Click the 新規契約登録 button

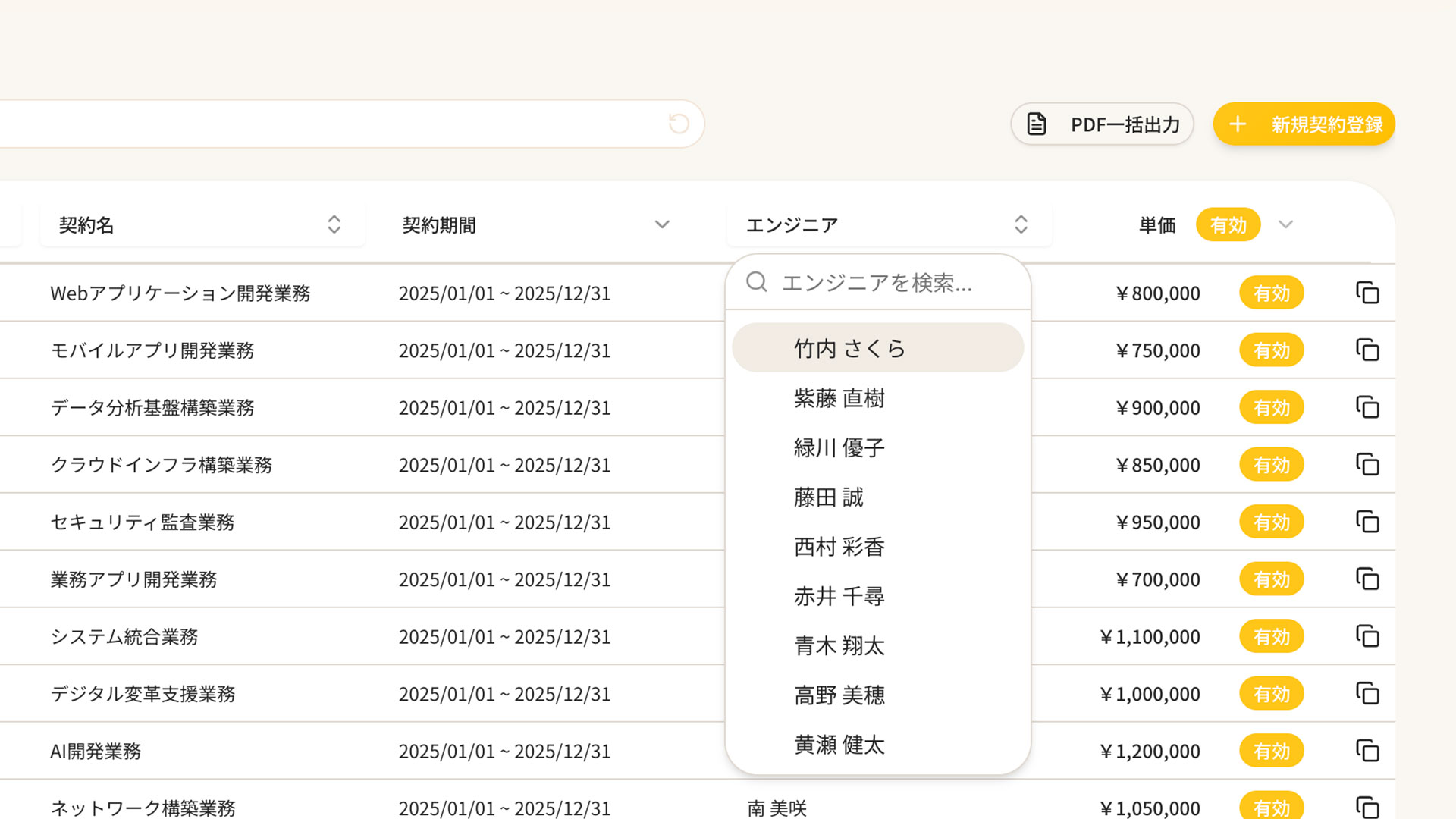tap(1304, 124)
